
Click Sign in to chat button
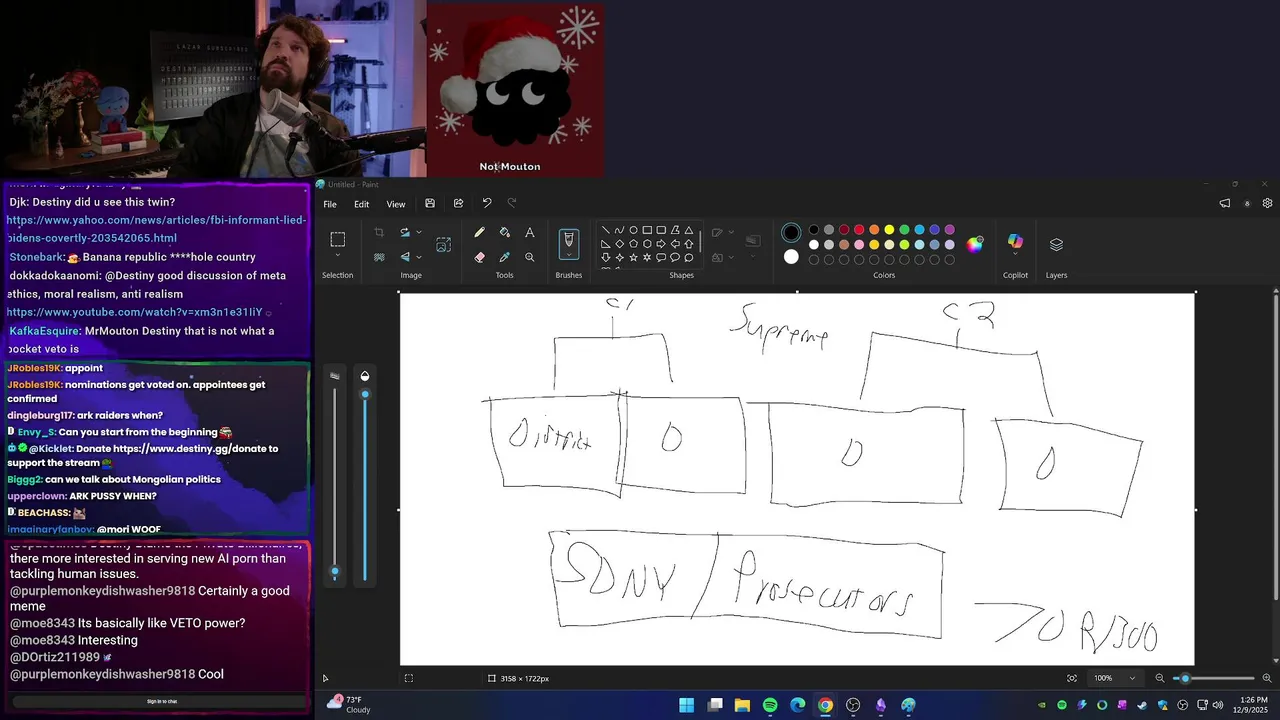[x=162, y=701]
